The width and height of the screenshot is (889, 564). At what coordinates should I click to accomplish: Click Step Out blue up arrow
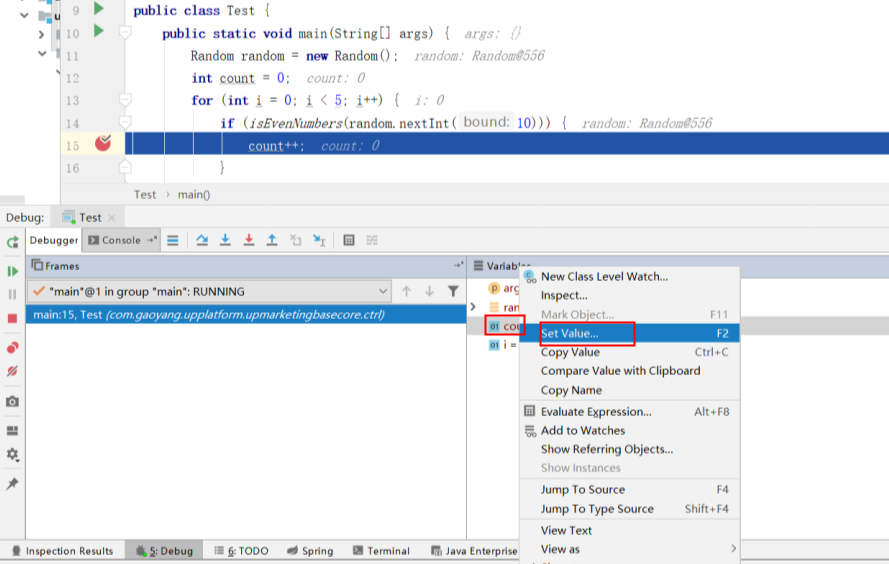click(x=272, y=240)
